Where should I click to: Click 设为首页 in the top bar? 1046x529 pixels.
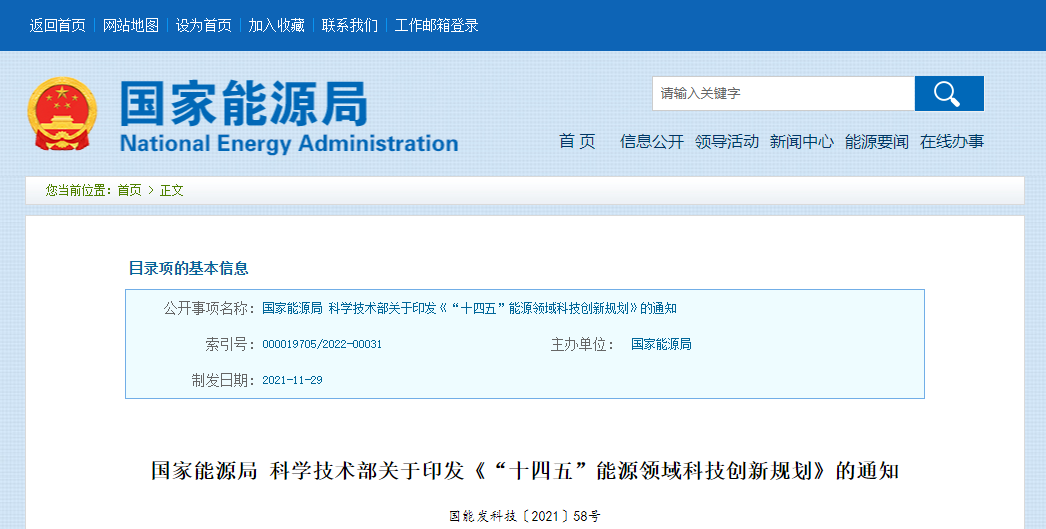203,25
